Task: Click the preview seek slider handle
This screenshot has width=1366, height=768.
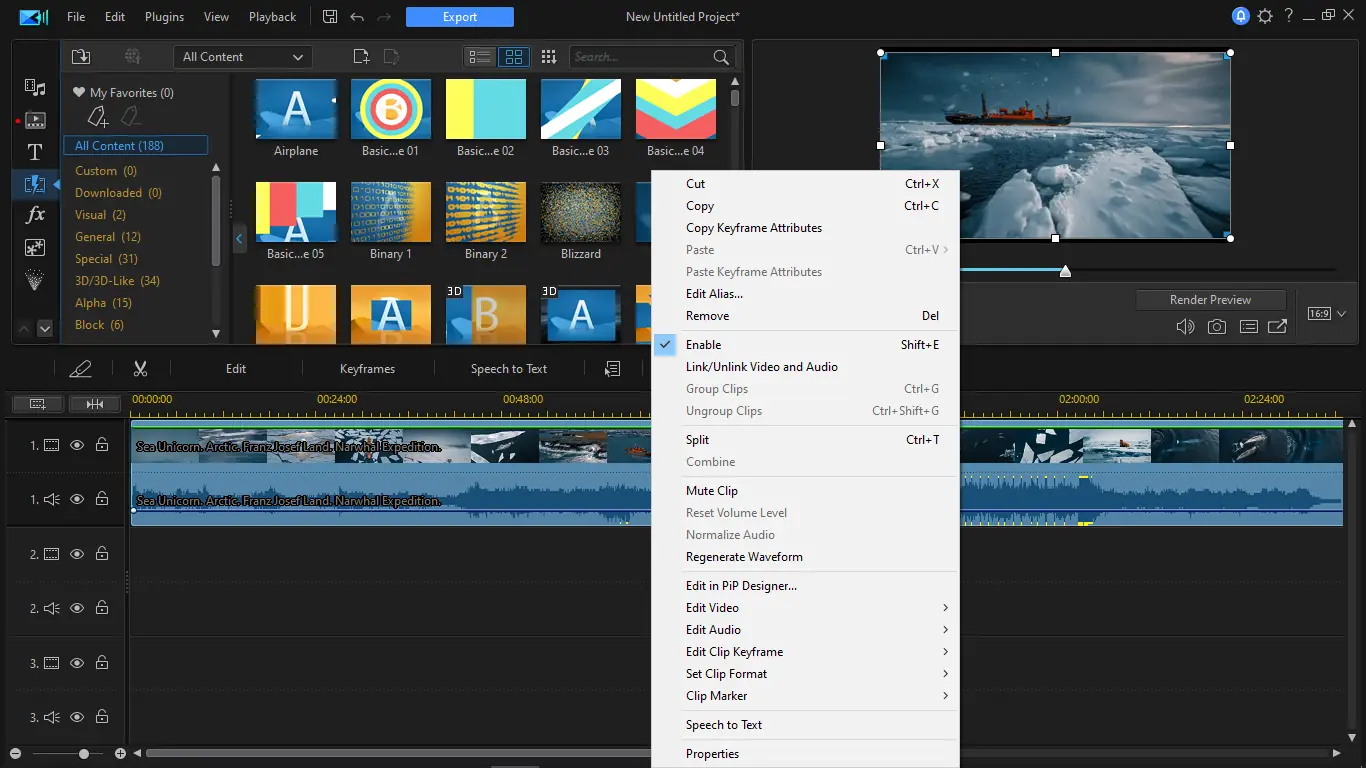Action: [x=1065, y=271]
